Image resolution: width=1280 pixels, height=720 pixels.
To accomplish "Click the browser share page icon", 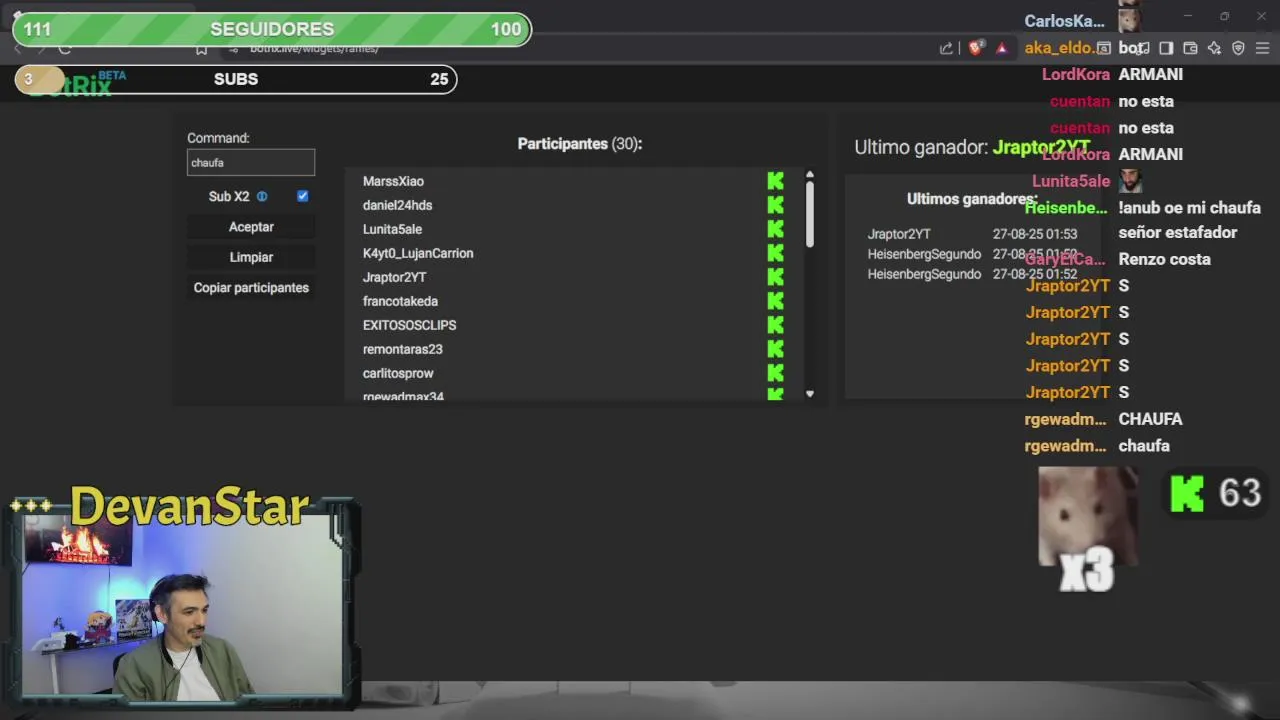I will [x=946, y=48].
